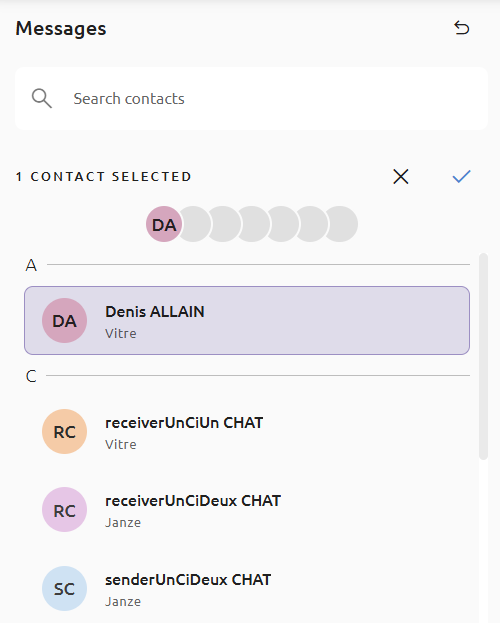Click the 1 CONTACT SELECTED label
This screenshot has width=500, height=623.
coord(103,176)
